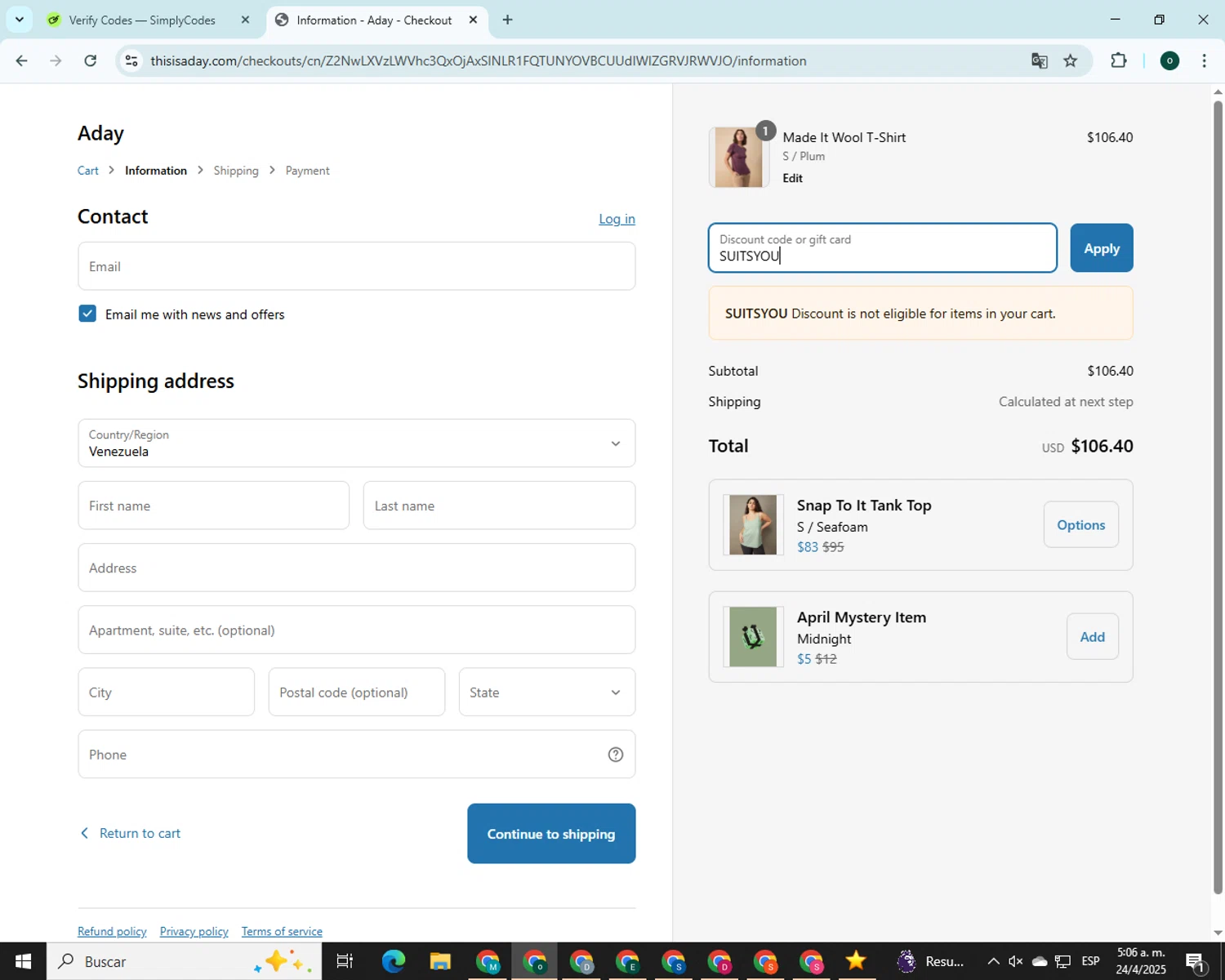Screen dimensions: 1225x980
Task: Reload the checkout page
Action: pyautogui.click(x=91, y=60)
